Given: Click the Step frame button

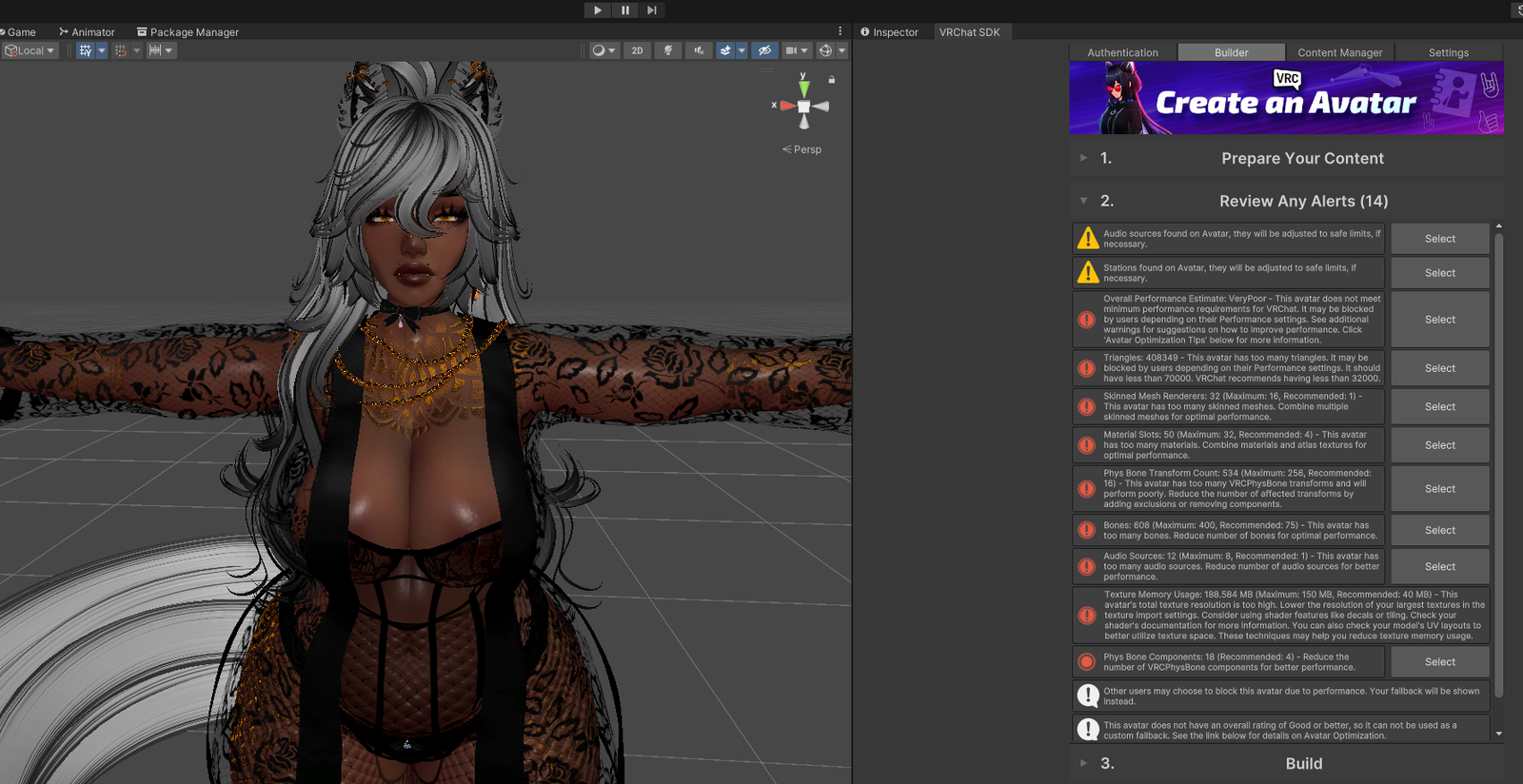Looking at the screenshot, I should tap(652, 10).
